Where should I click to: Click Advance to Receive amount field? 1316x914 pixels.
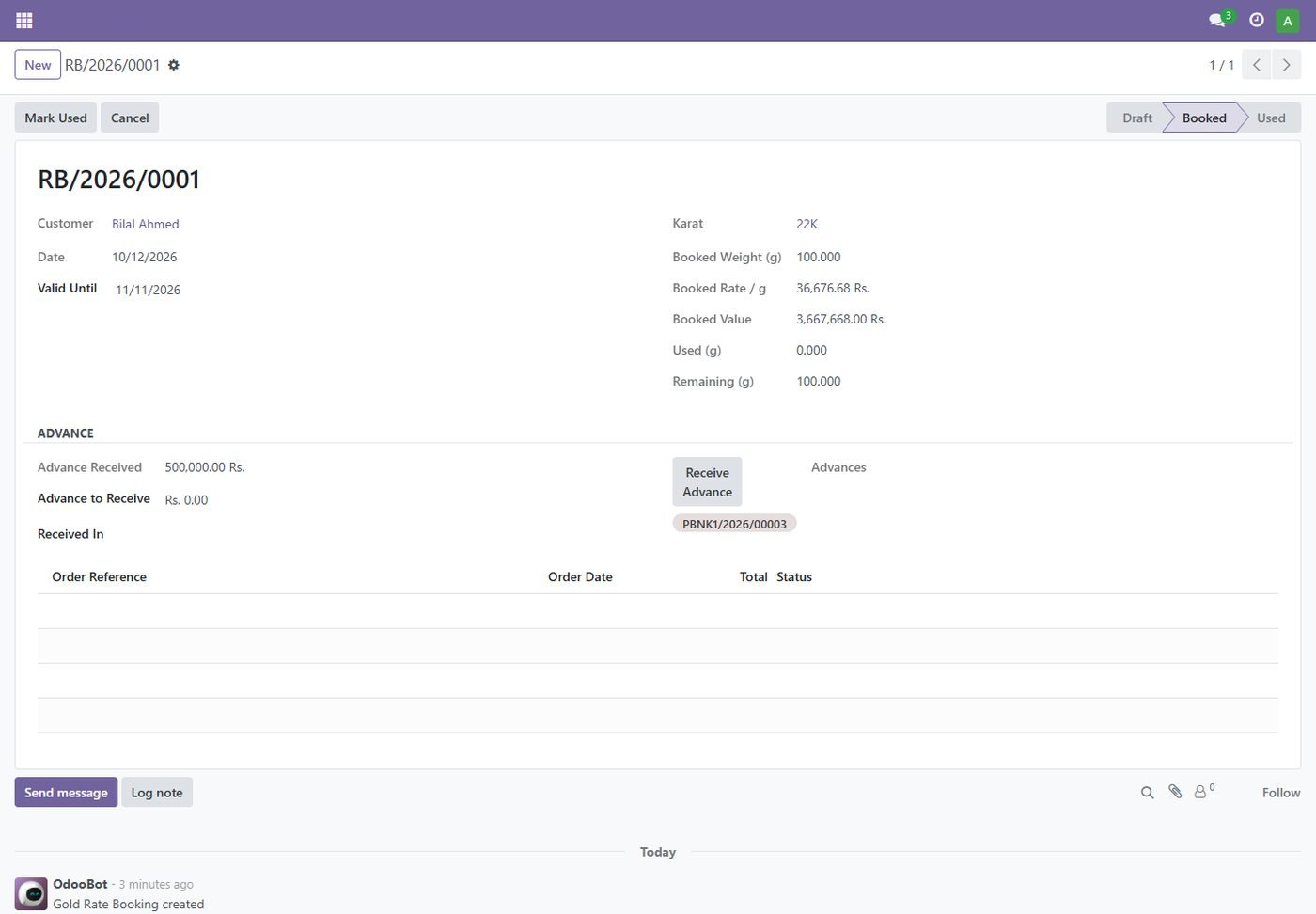(395, 500)
